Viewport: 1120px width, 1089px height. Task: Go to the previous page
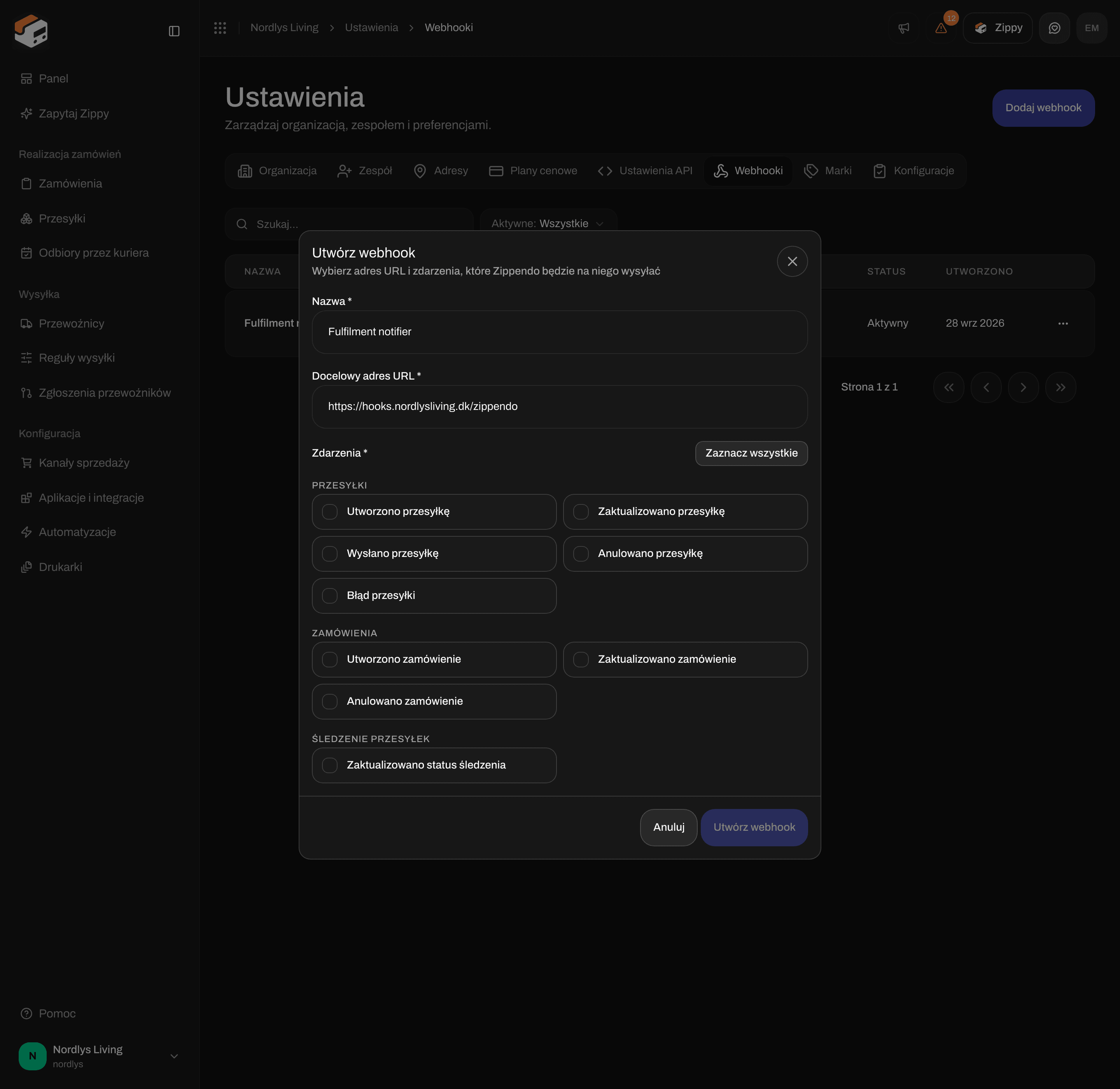[986, 387]
